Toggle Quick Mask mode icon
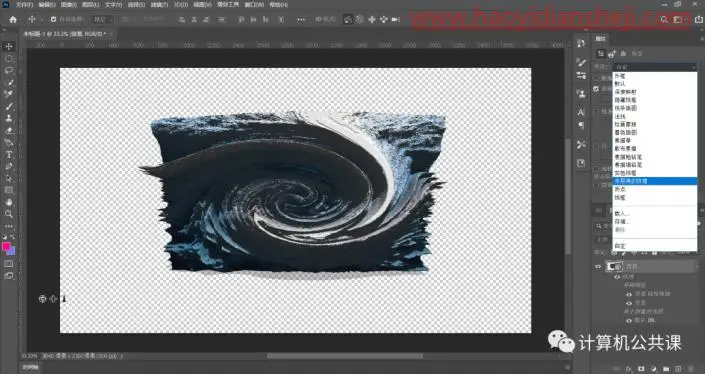The image size is (705, 374). click(x=9, y=264)
